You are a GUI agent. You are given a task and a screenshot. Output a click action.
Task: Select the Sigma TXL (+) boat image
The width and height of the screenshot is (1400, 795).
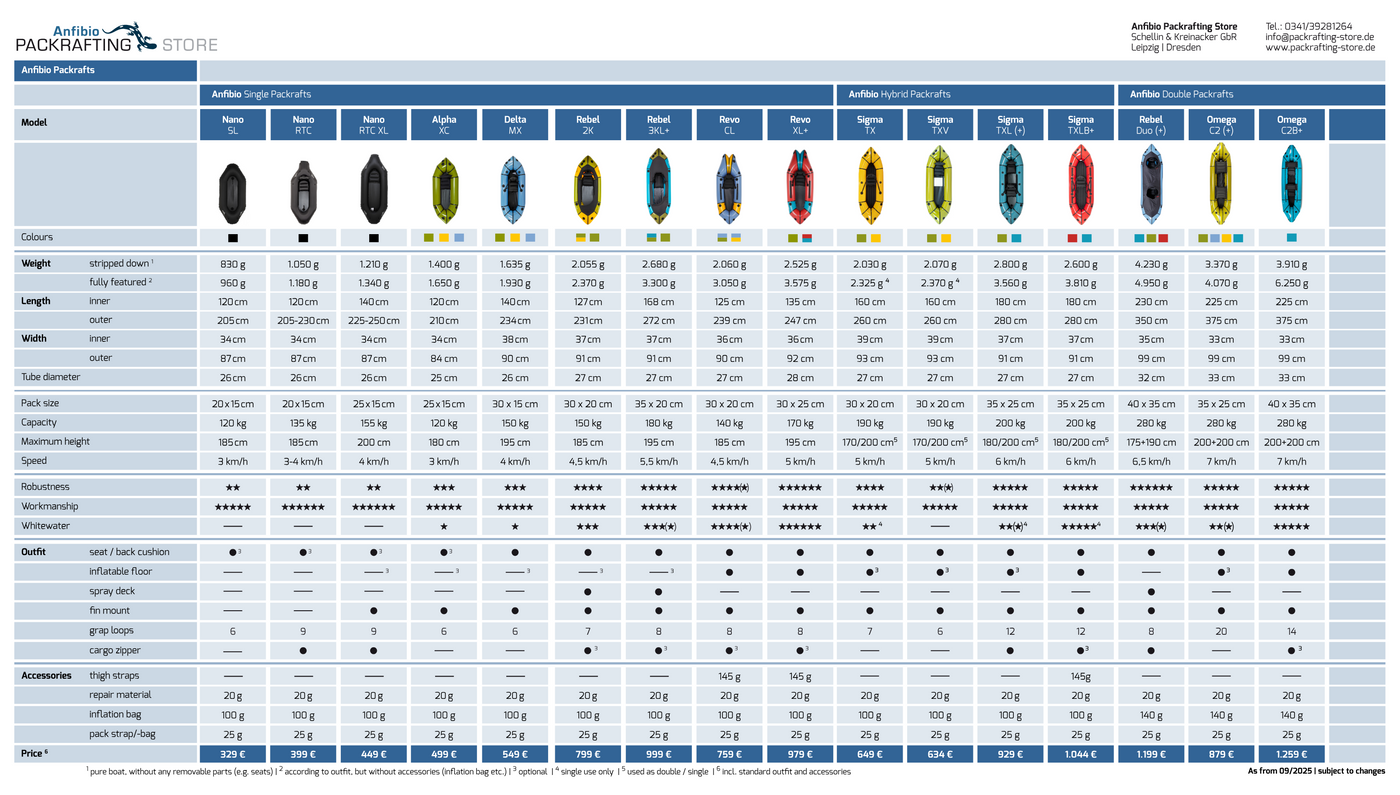pyautogui.click(x=1011, y=184)
